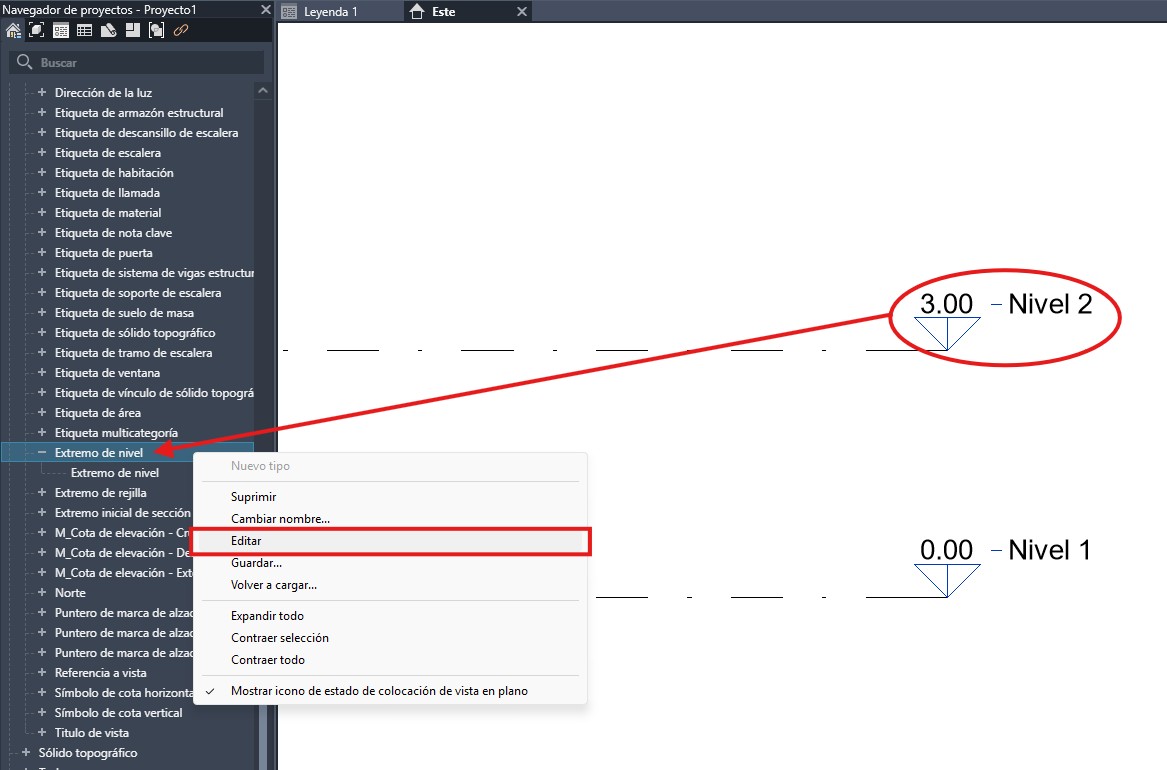The width and height of the screenshot is (1167, 770).
Task: Click the 'Buscar' search field
Action: (x=140, y=63)
